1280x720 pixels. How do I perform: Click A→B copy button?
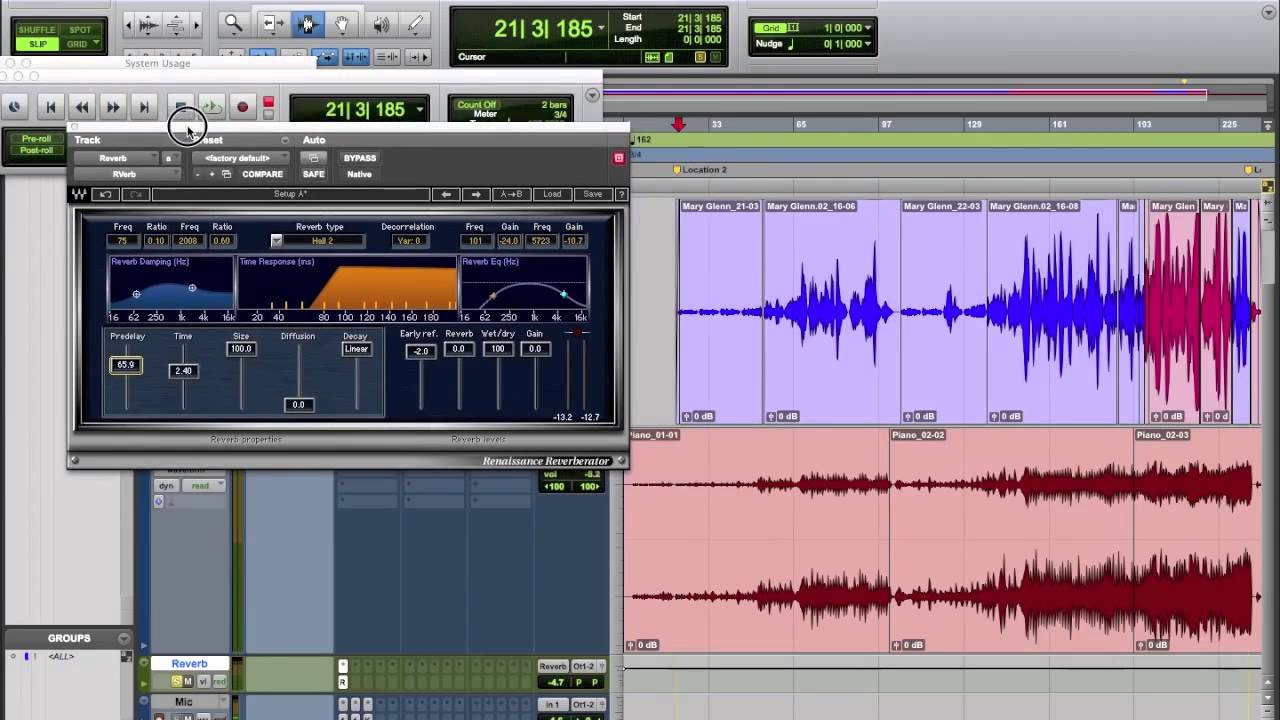coord(512,194)
